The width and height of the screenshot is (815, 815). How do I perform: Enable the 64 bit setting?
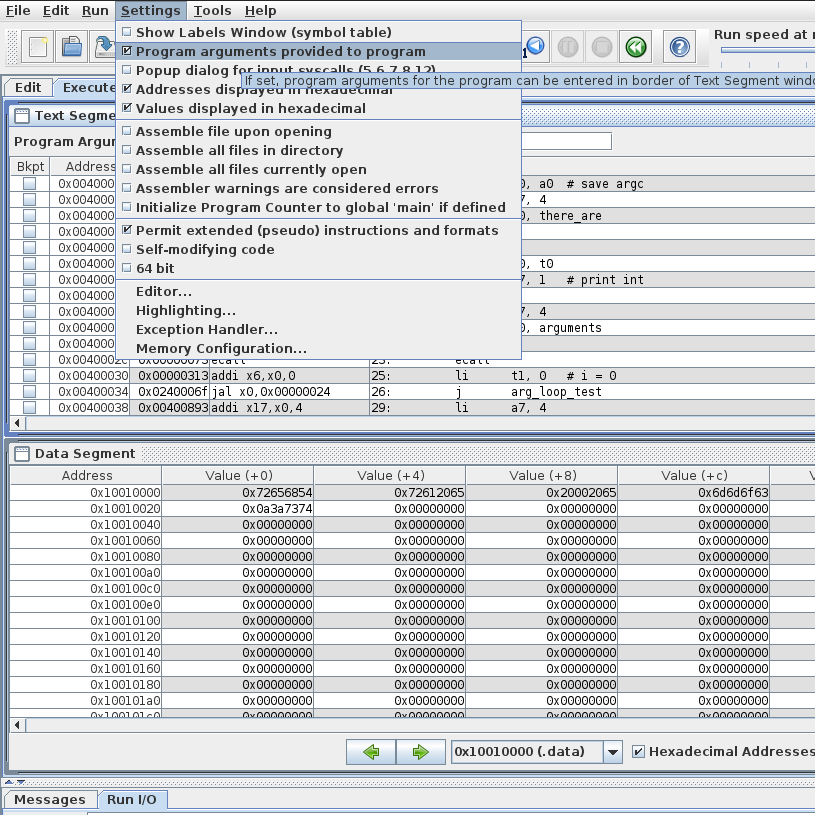[319, 268]
